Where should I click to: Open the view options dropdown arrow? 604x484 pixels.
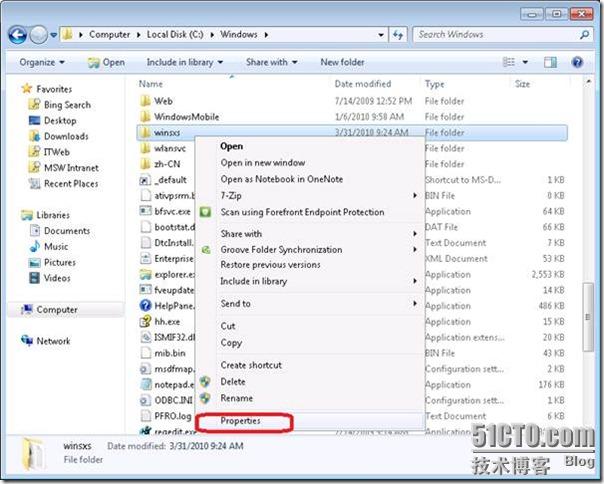(x=525, y=62)
